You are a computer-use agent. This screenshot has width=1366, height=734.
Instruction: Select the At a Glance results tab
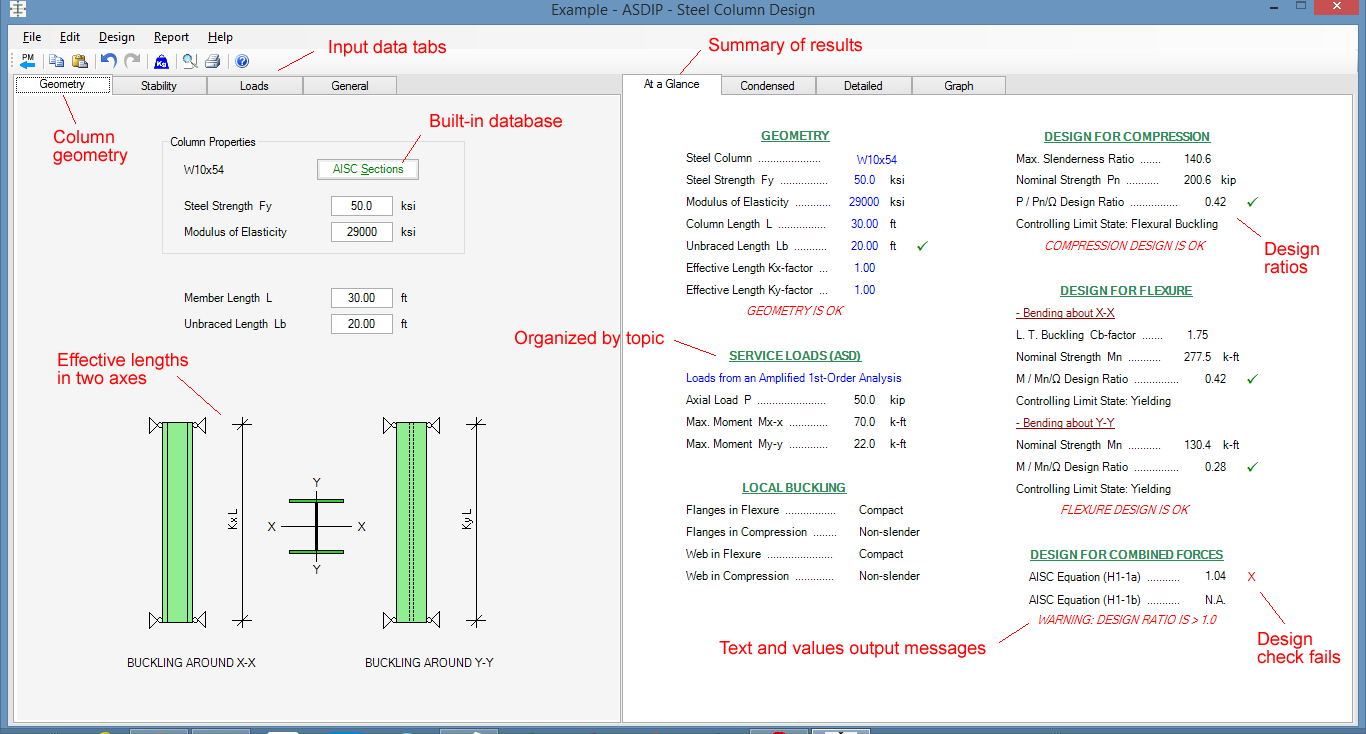pos(672,85)
